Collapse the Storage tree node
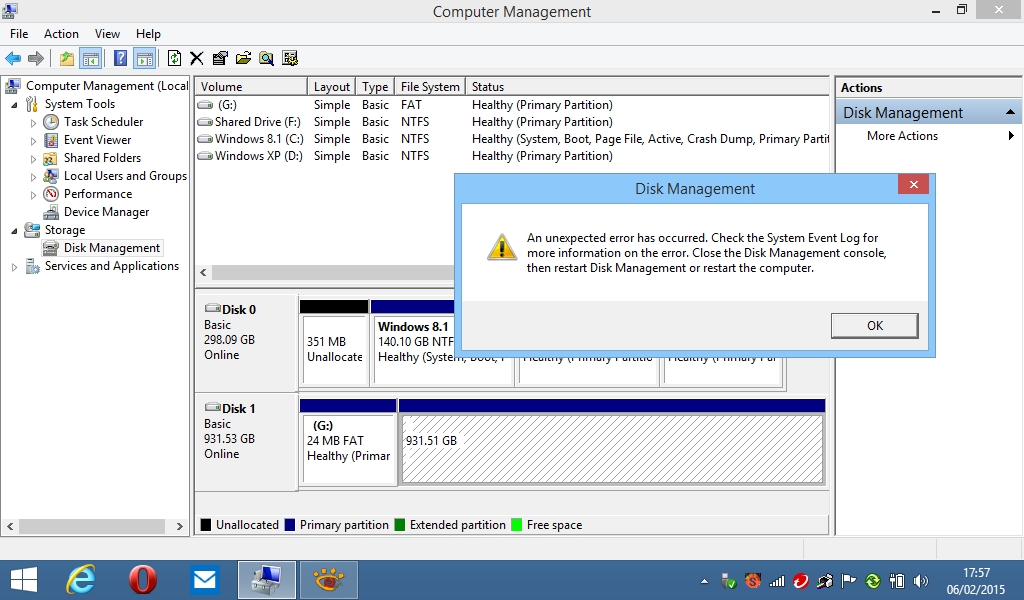 coord(14,230)
